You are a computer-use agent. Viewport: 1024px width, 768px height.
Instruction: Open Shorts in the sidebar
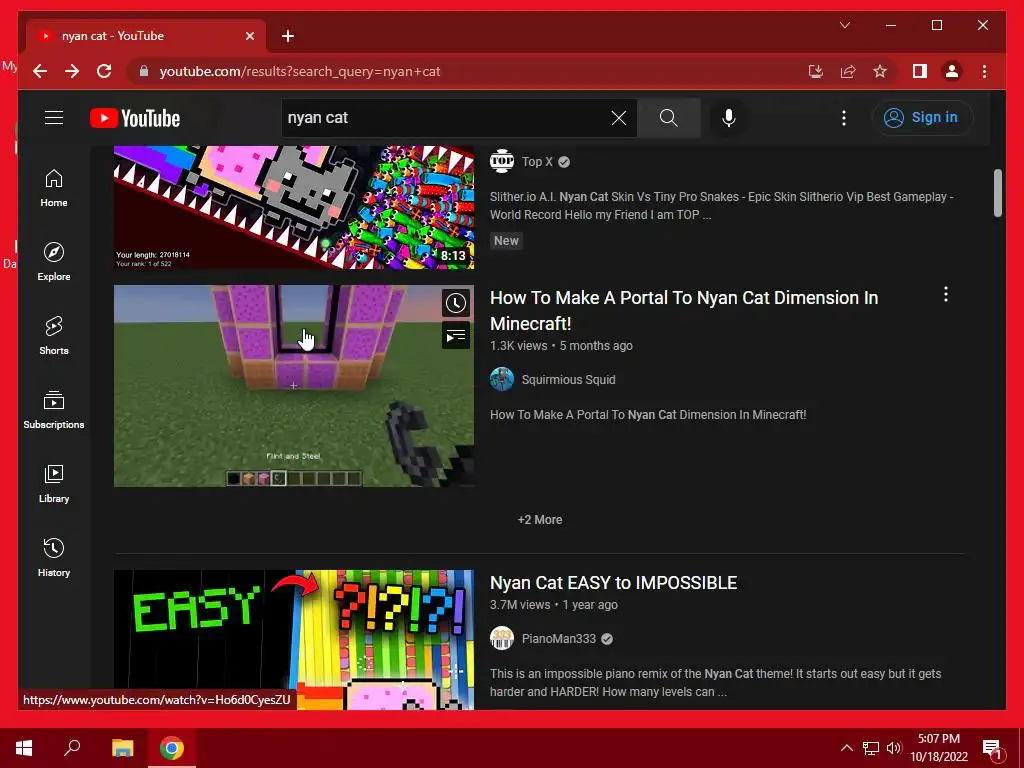point(54,336)
